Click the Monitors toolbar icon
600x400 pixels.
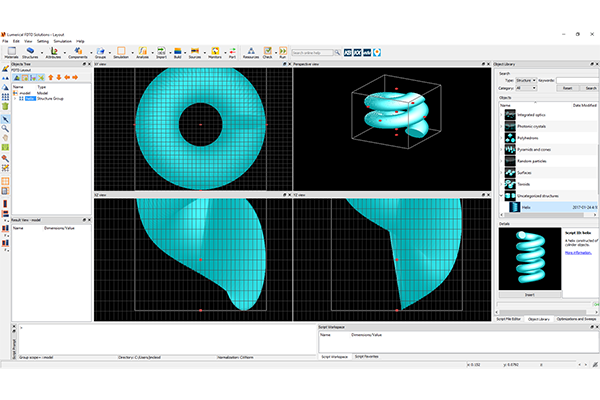click(x=215, y=51)
